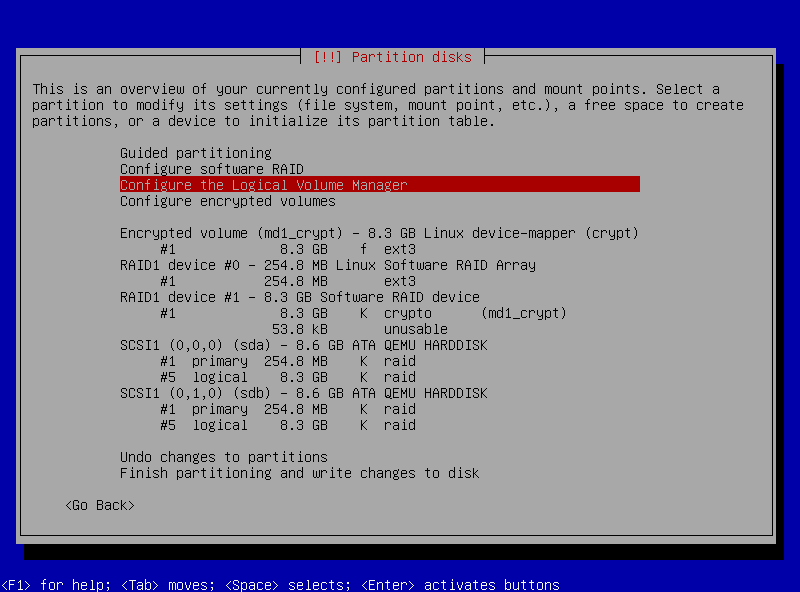Pick sda #1 primary raid partition
The height and width of the screenshot is (592, 800).
pyautogui.click(x=288, y=361)
